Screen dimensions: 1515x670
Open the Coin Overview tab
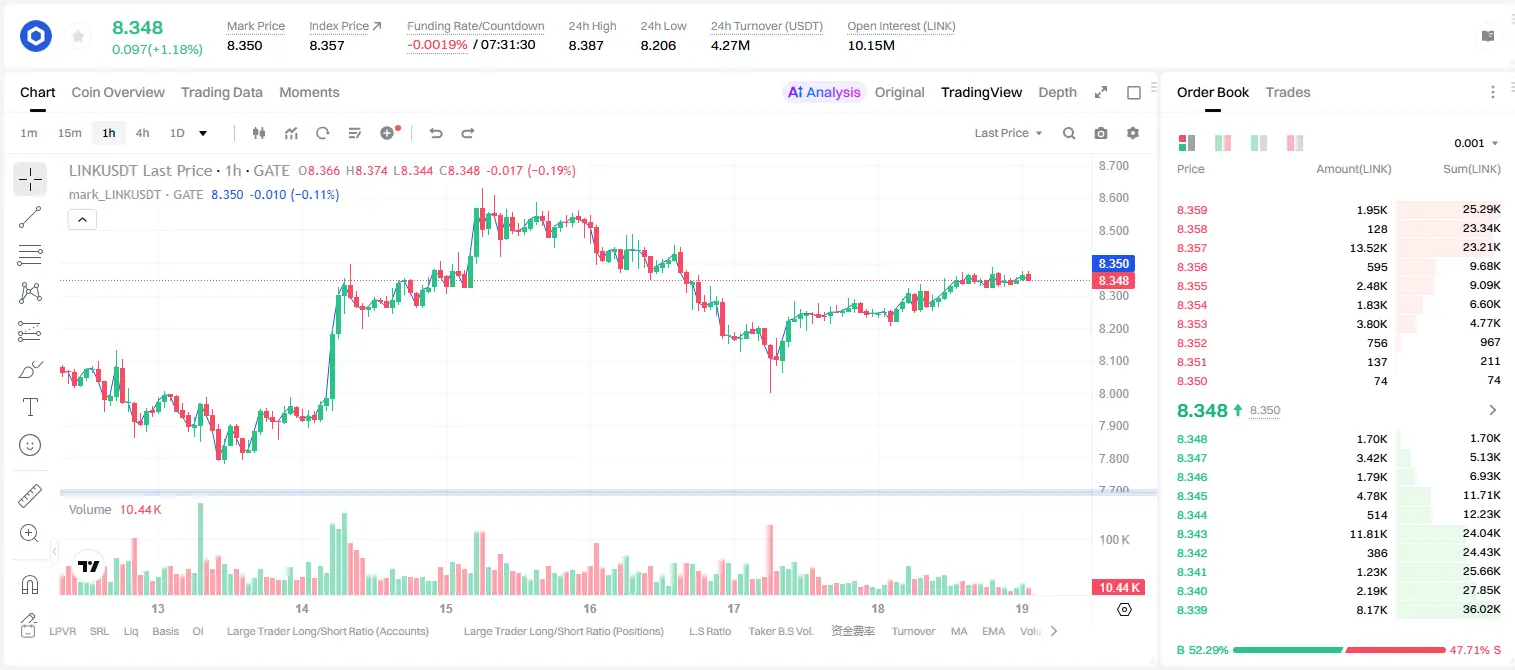point(118,92)
